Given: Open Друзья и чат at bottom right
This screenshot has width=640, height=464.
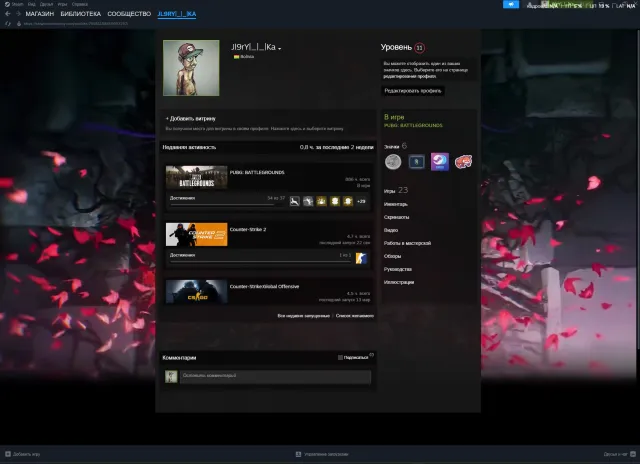Looking at the screenshot, I should [619, 454].
